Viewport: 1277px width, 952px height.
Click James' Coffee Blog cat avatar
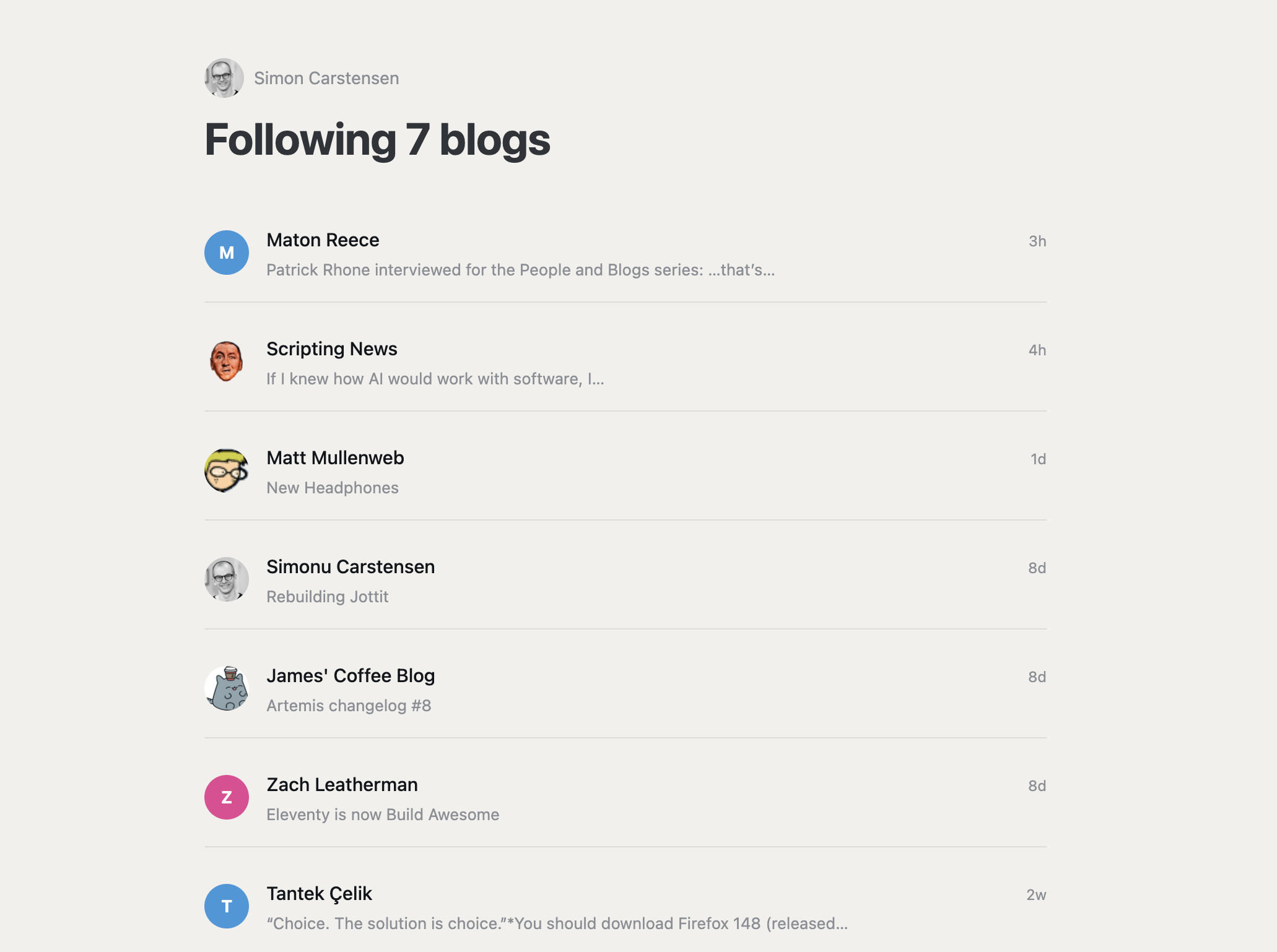[x=227, y=688]
